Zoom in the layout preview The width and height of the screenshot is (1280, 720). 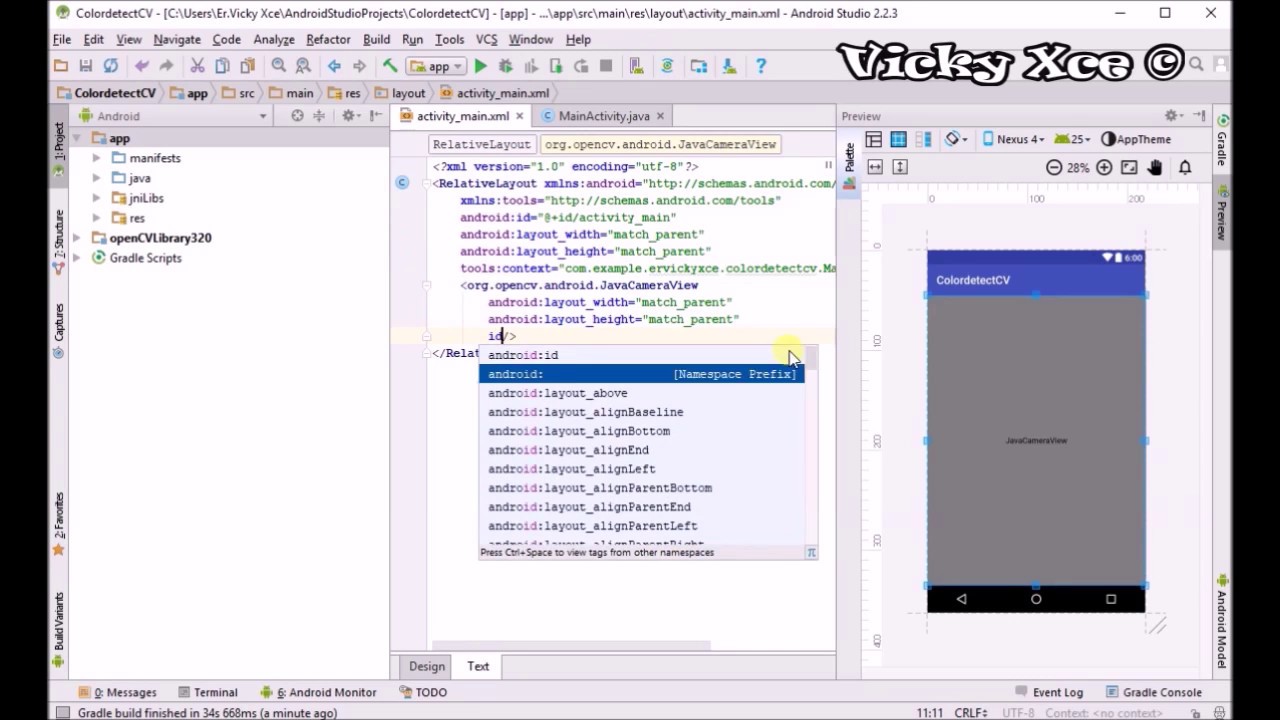[1104, 168]
